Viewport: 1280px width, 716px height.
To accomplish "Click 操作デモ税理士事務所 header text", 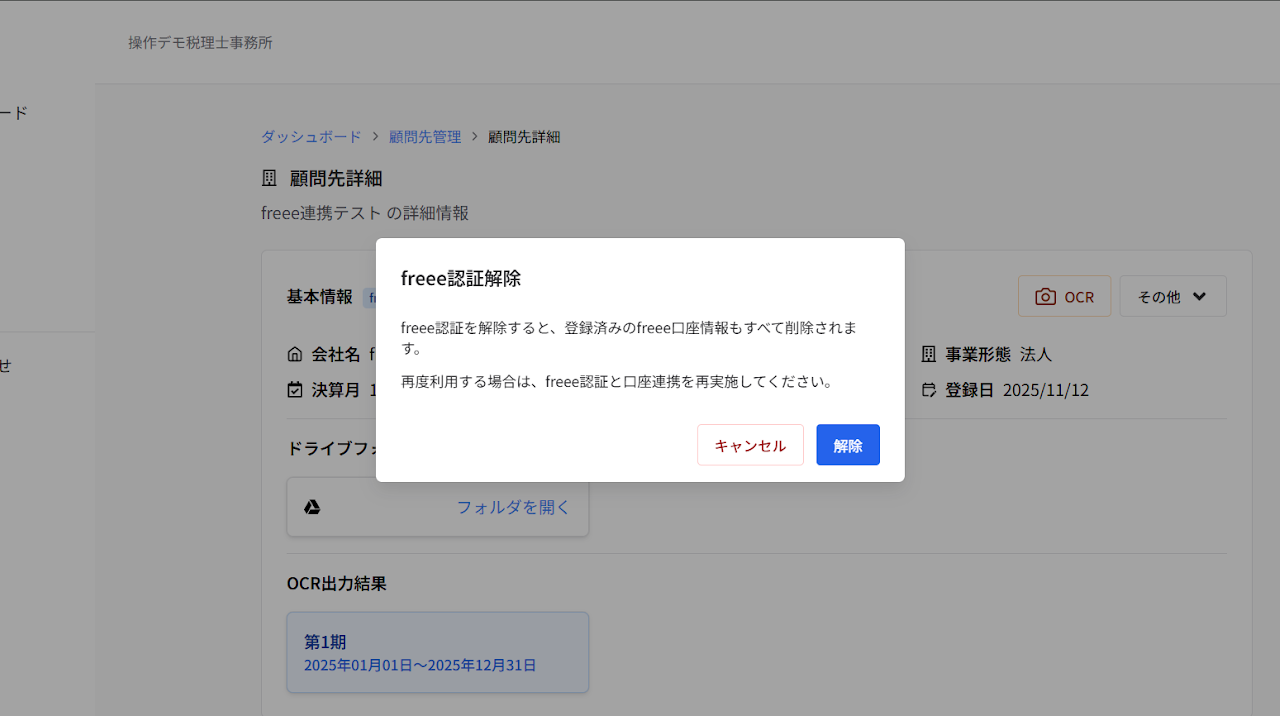I will point(200,42).
